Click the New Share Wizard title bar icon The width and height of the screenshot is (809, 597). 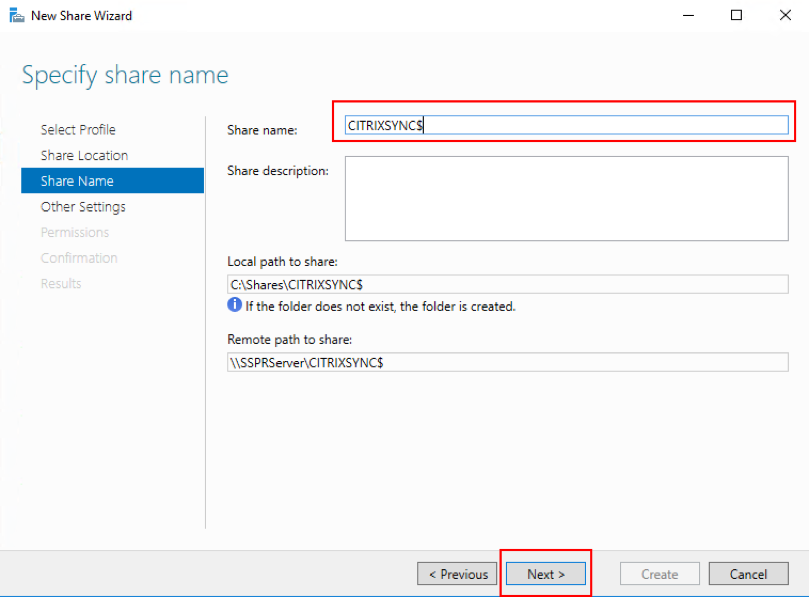click(x=16, y=16)
